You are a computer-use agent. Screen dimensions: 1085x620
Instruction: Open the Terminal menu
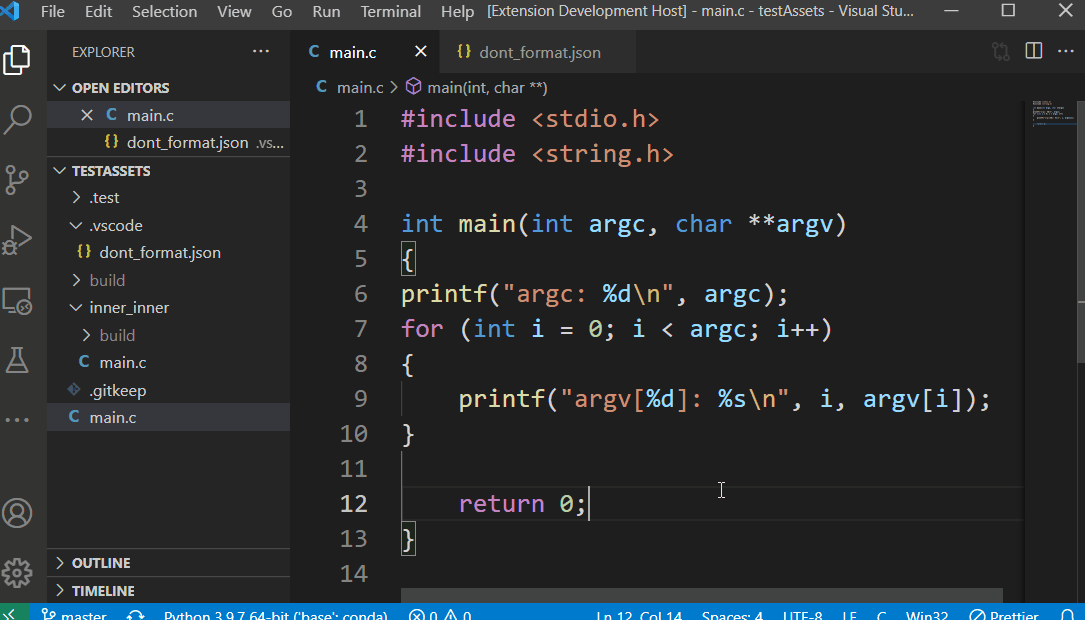[390, 12]
